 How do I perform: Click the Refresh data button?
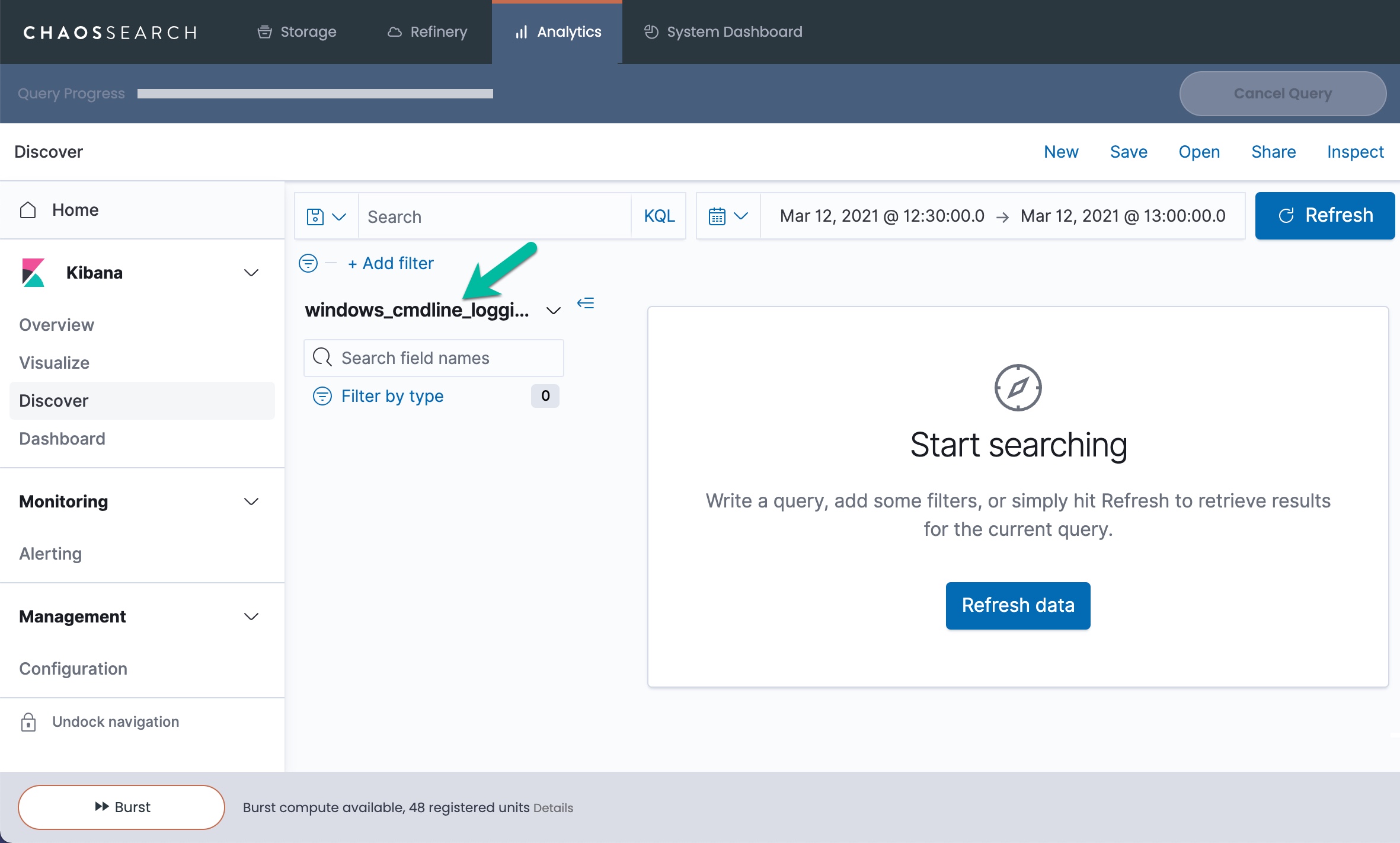coord(1018,605)
